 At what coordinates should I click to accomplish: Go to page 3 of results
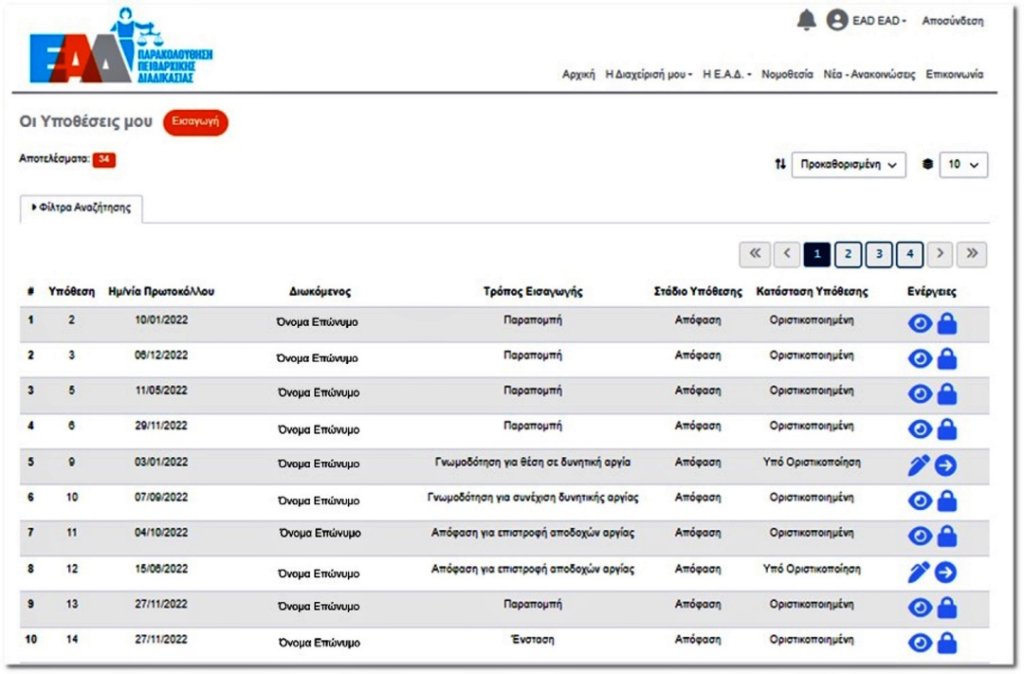[x=878, y=255]
